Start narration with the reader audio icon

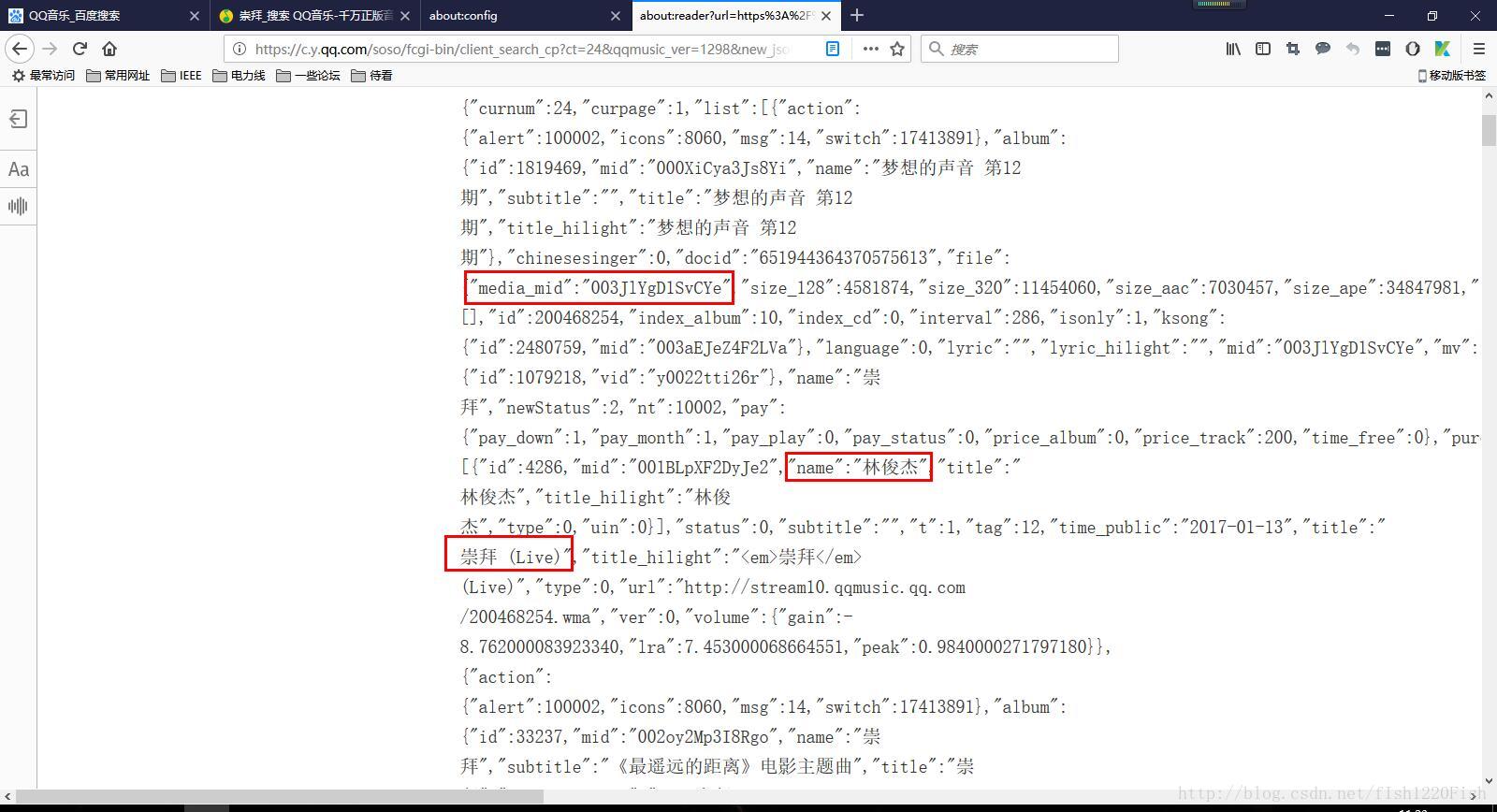click(18, 206)
